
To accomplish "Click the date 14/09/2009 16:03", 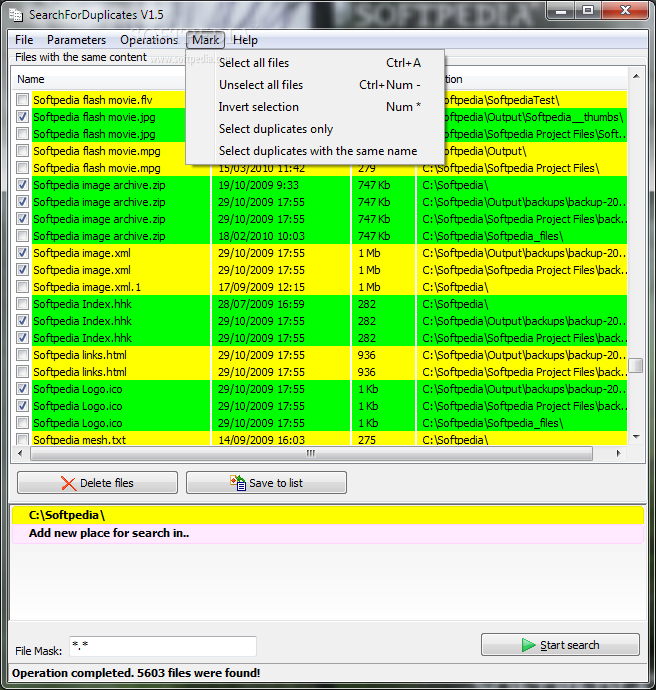I will click(x=261, y=440).
